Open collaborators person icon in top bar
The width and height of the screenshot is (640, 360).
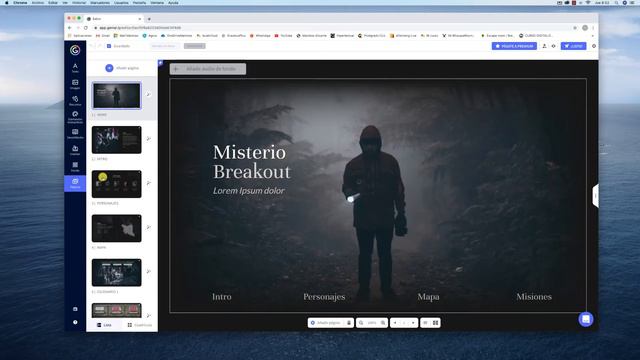[544, 46]
